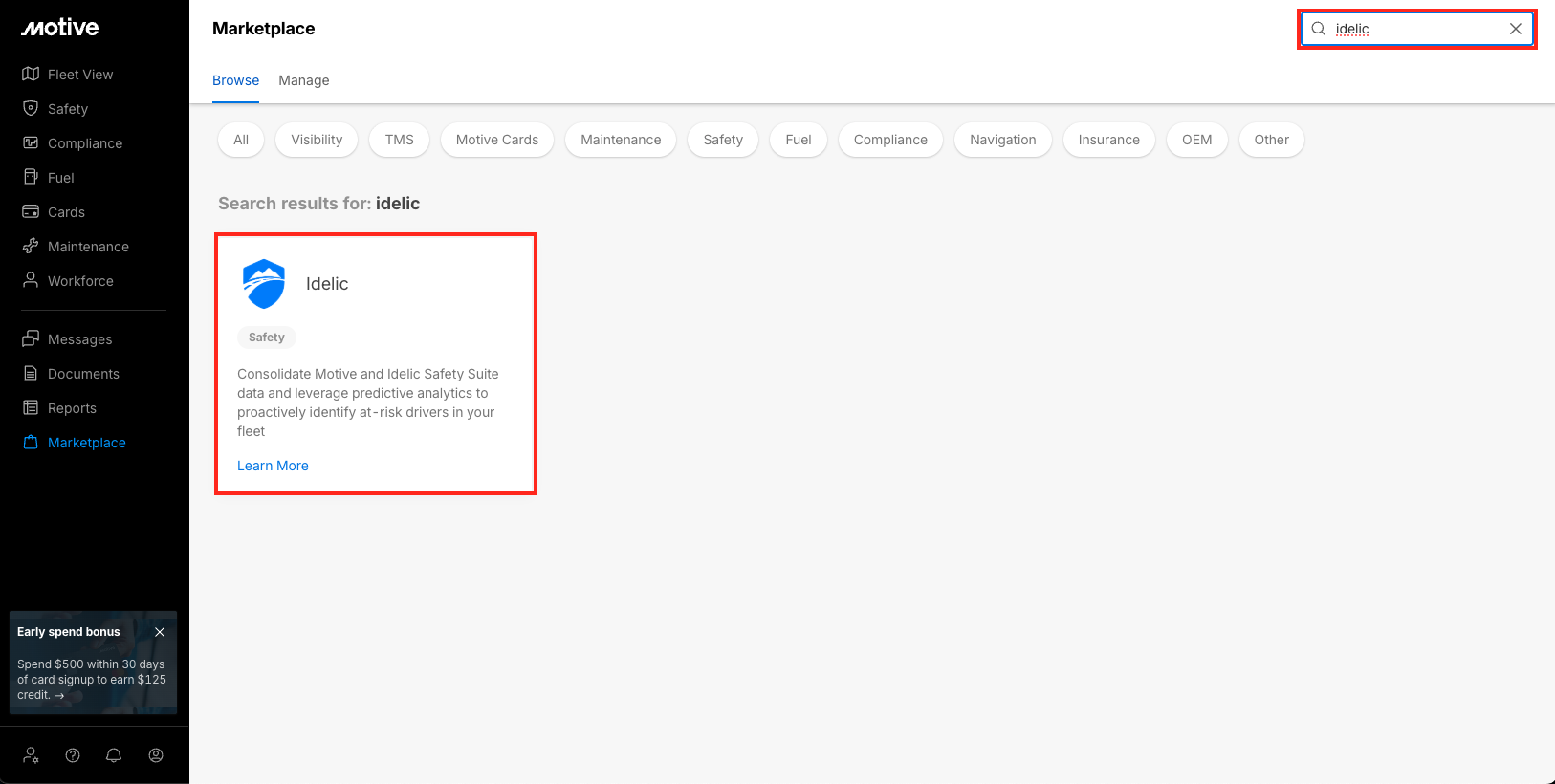Open the early spend bonus credit offer

[x=92, y=679]
